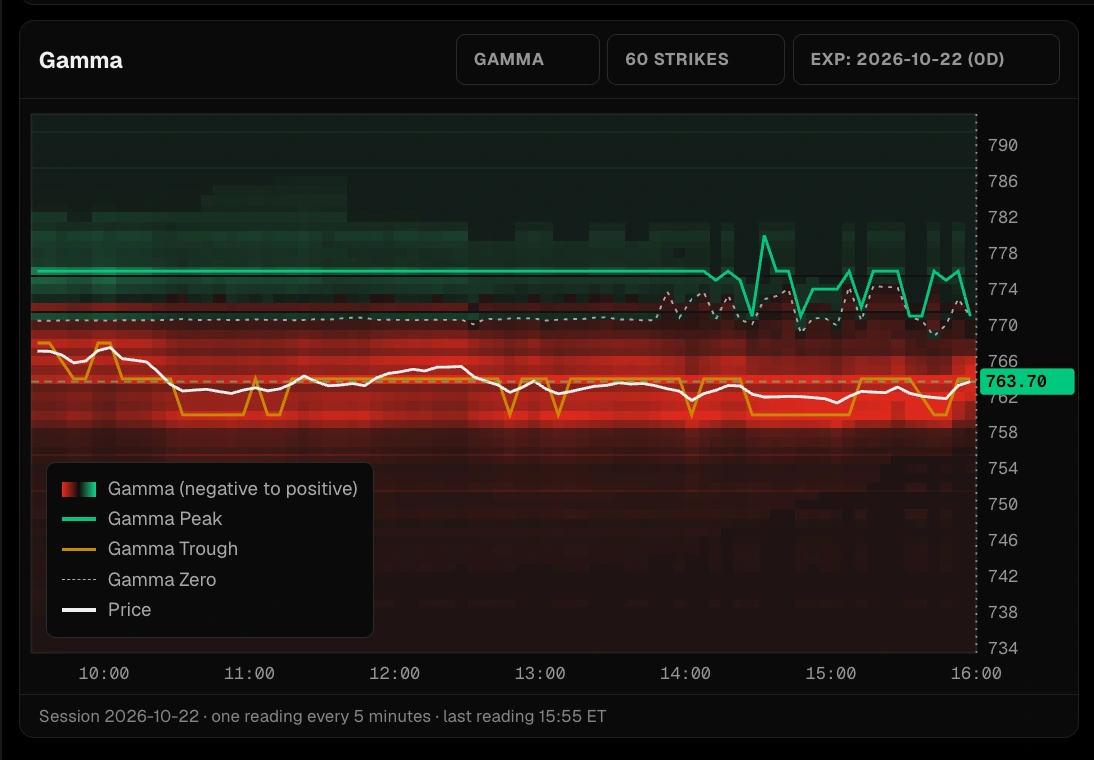Screen dimensions: 1094x760
Task: Click the orange Gamma Trough line swatch
Action: point(79,549)
